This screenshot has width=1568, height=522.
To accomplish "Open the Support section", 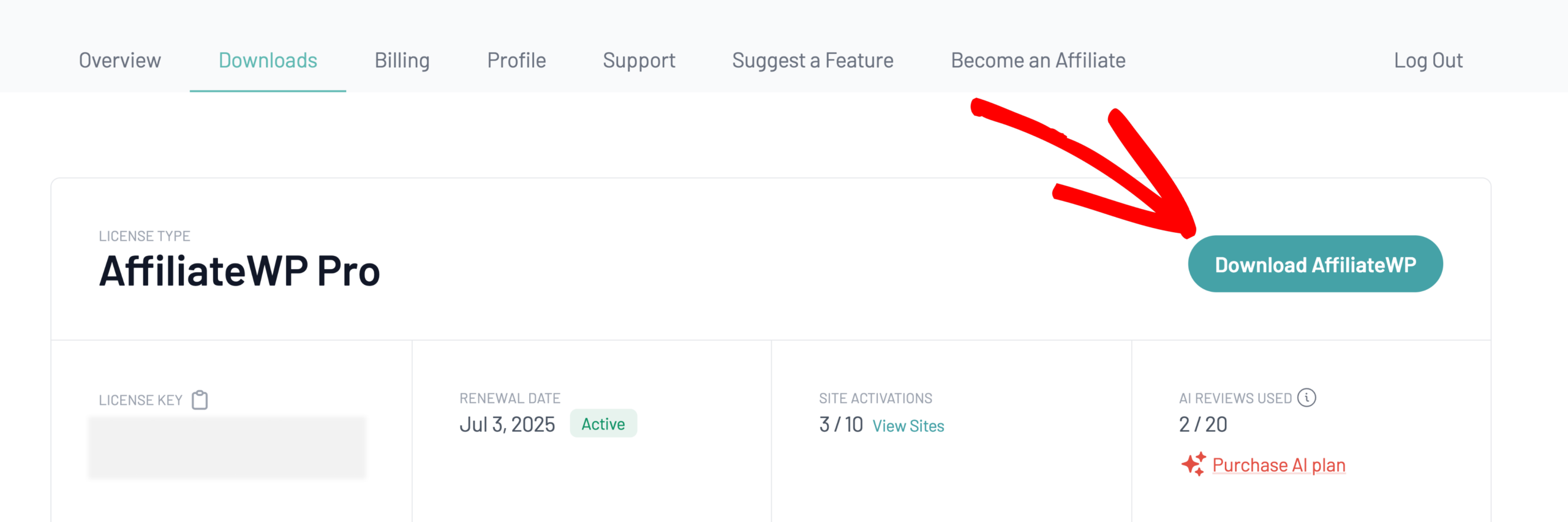I will point(639,60).
